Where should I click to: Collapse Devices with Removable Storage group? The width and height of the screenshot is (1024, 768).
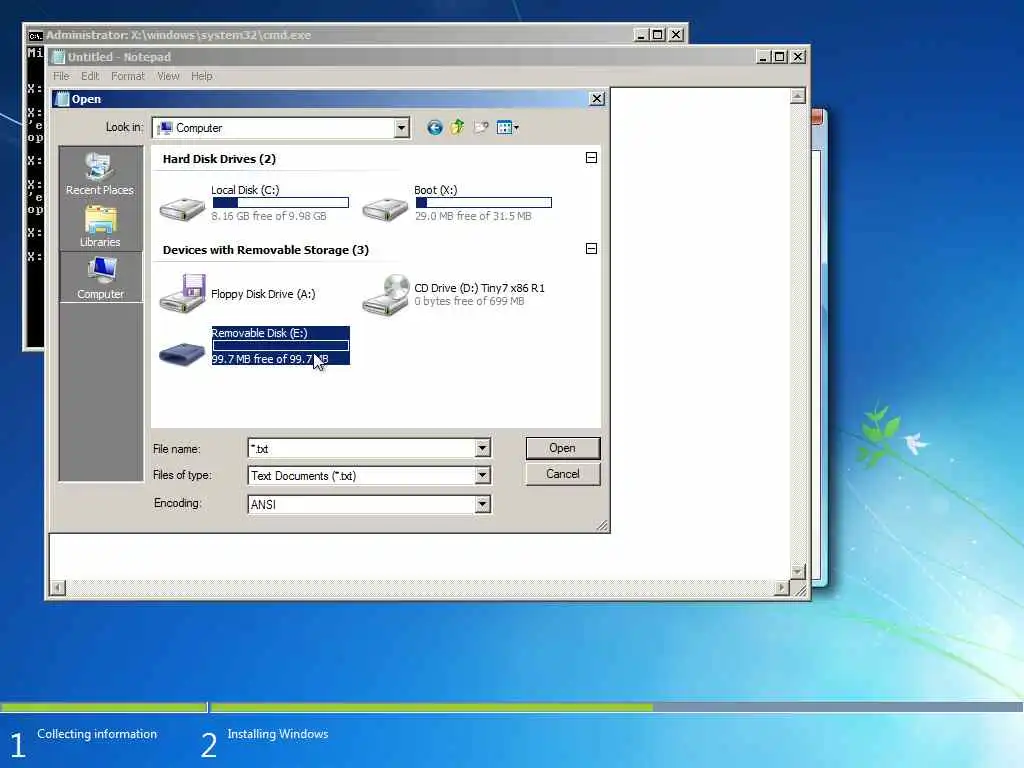pos(591,249)
